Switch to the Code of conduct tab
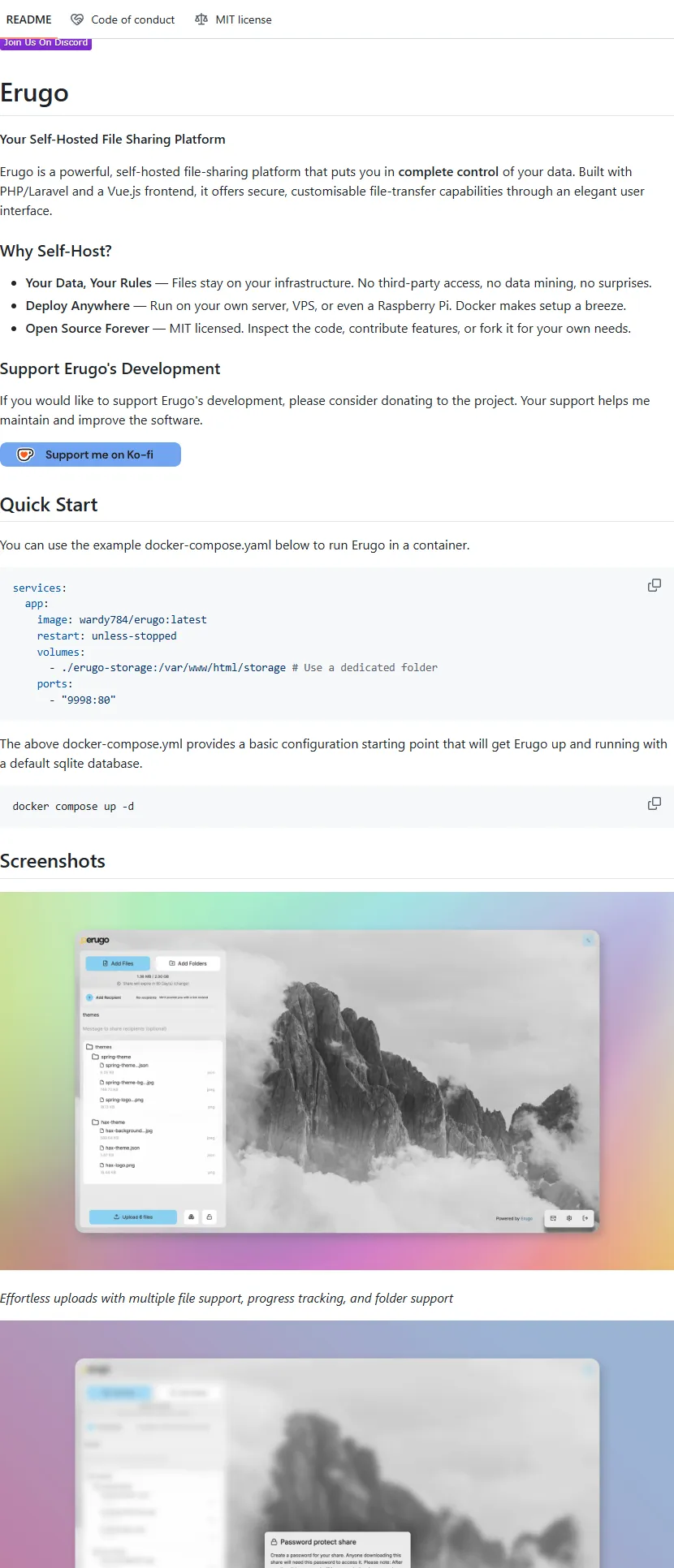Image resolution: width=674 pixels, height=1568 pixels. [x=123, y=19]
